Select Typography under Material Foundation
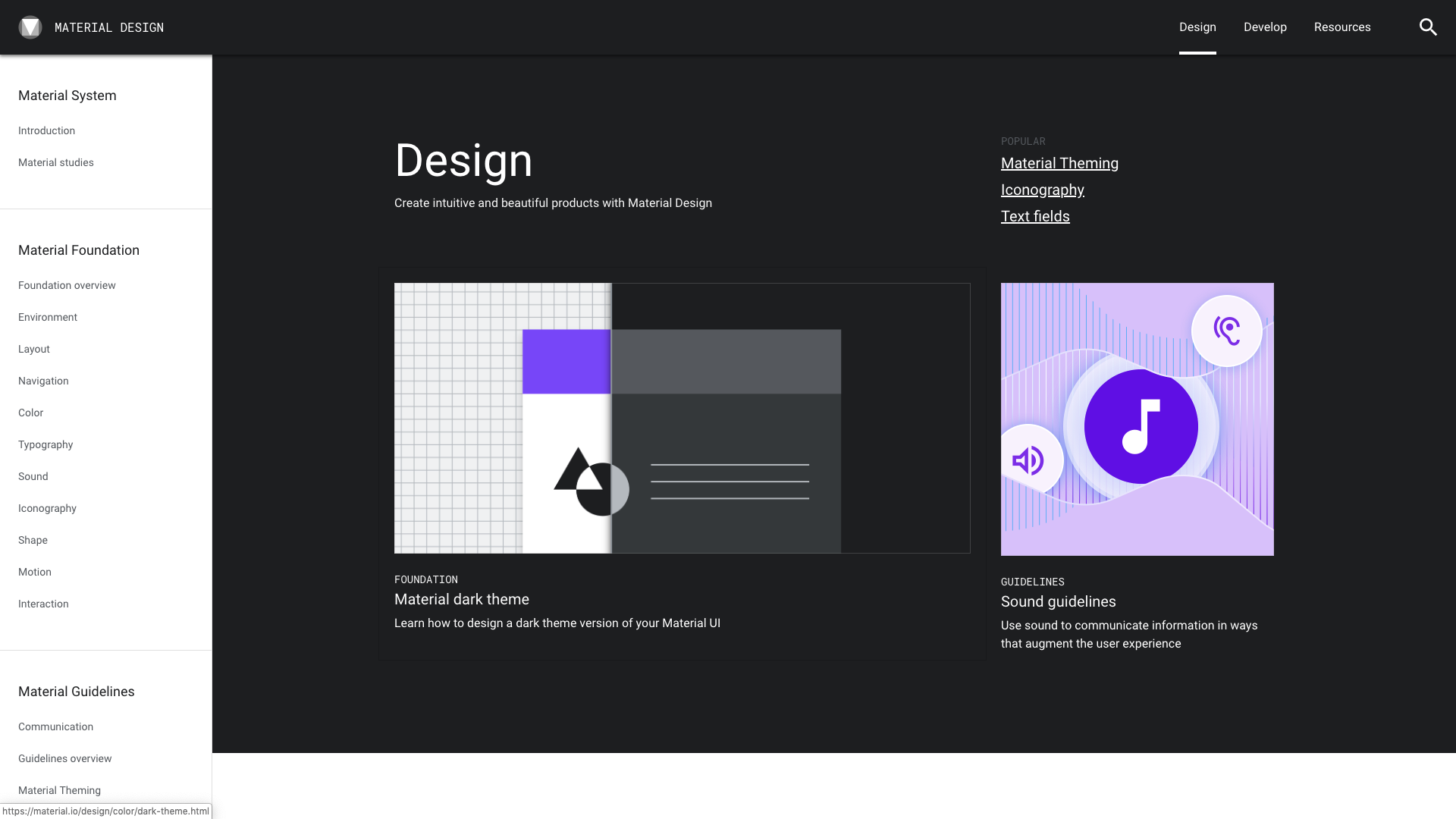Screen dimensions: 1456x819 [45, 444]
